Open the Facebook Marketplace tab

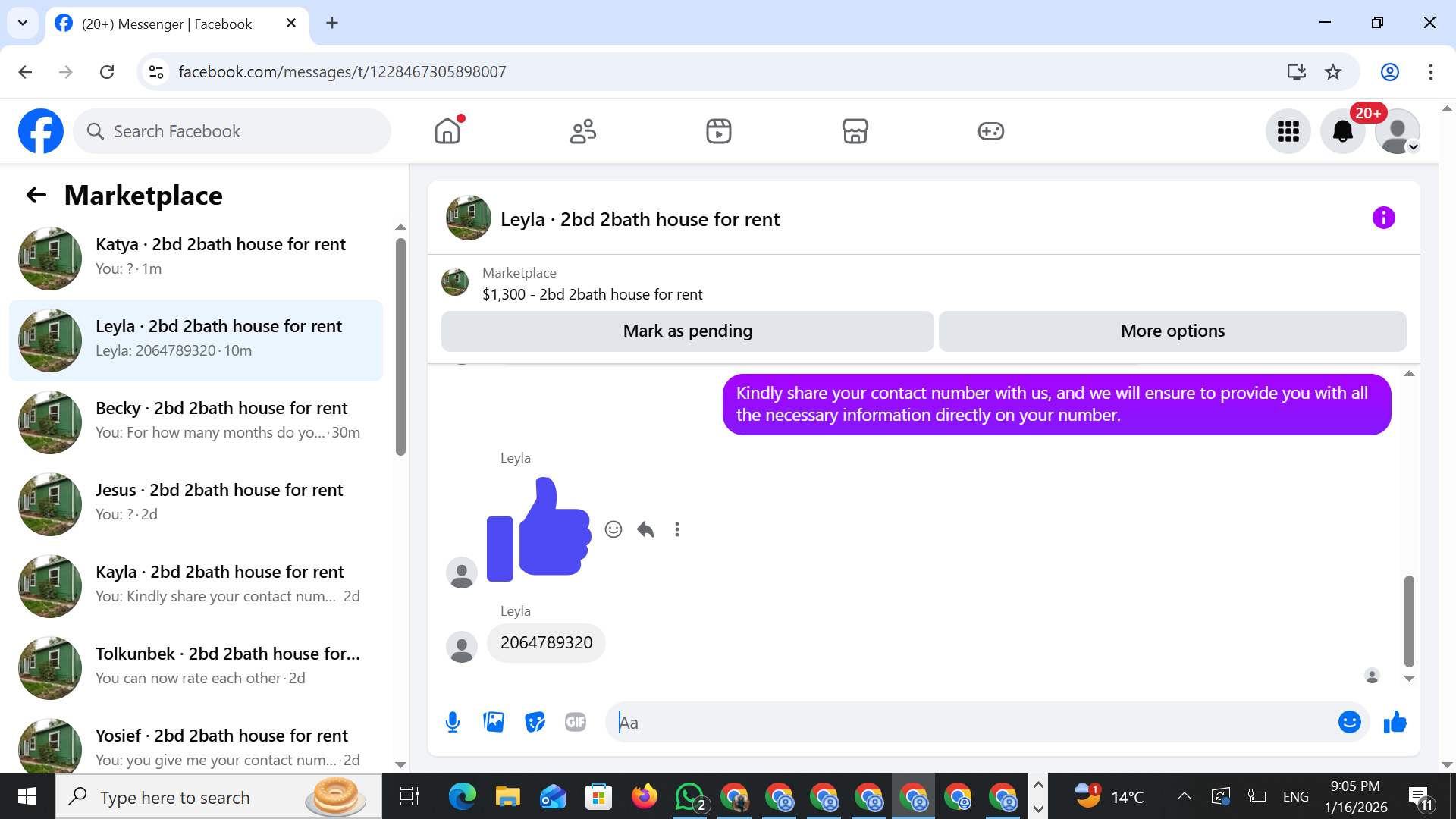pos(855,131)
